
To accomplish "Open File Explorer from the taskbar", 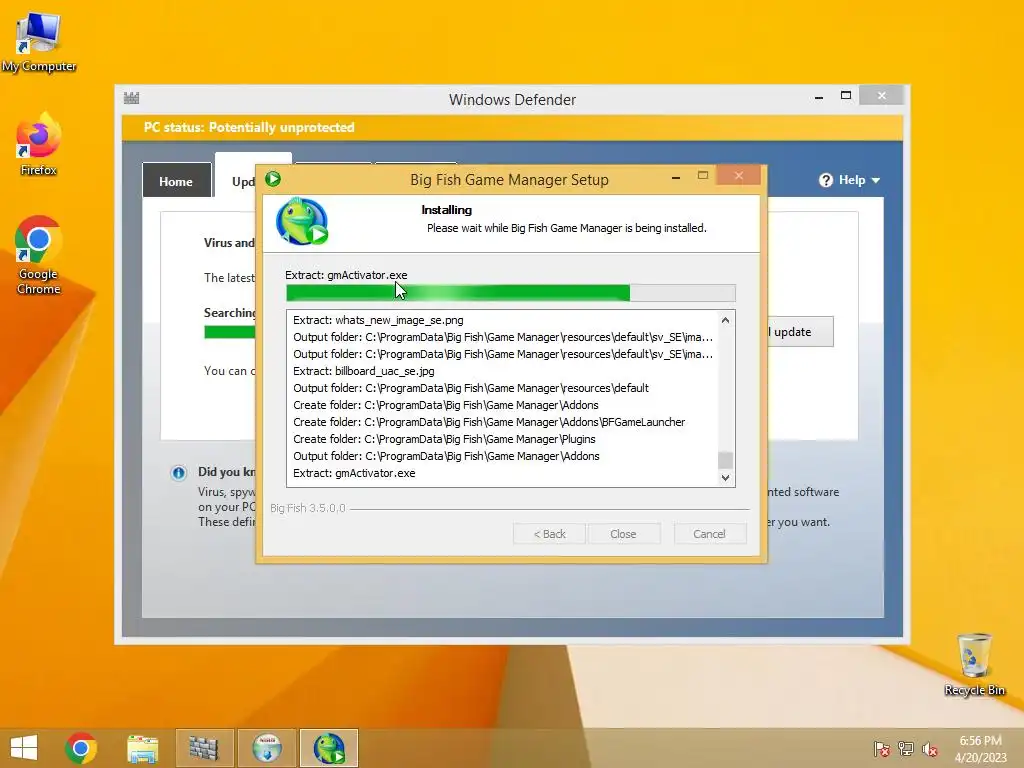I will coord(142,748).
